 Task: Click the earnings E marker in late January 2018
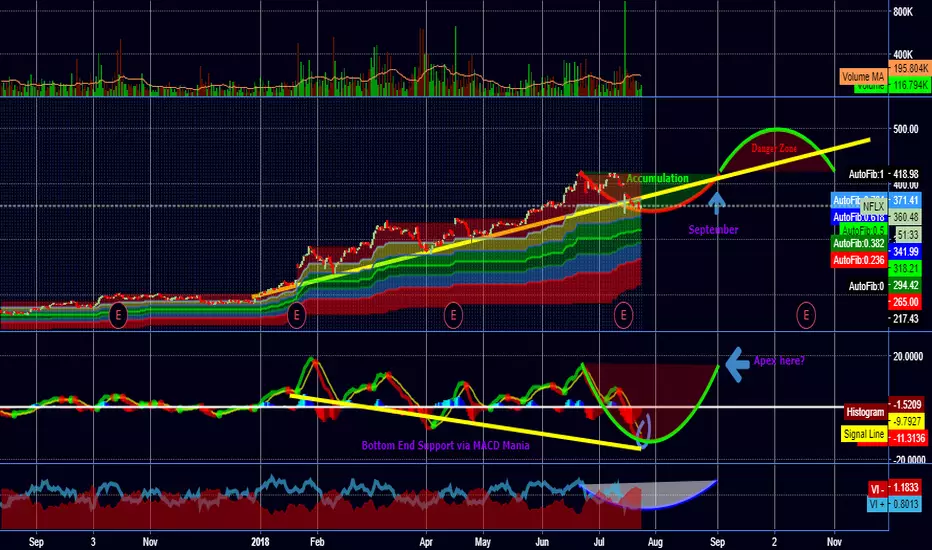tap(297, 315)
